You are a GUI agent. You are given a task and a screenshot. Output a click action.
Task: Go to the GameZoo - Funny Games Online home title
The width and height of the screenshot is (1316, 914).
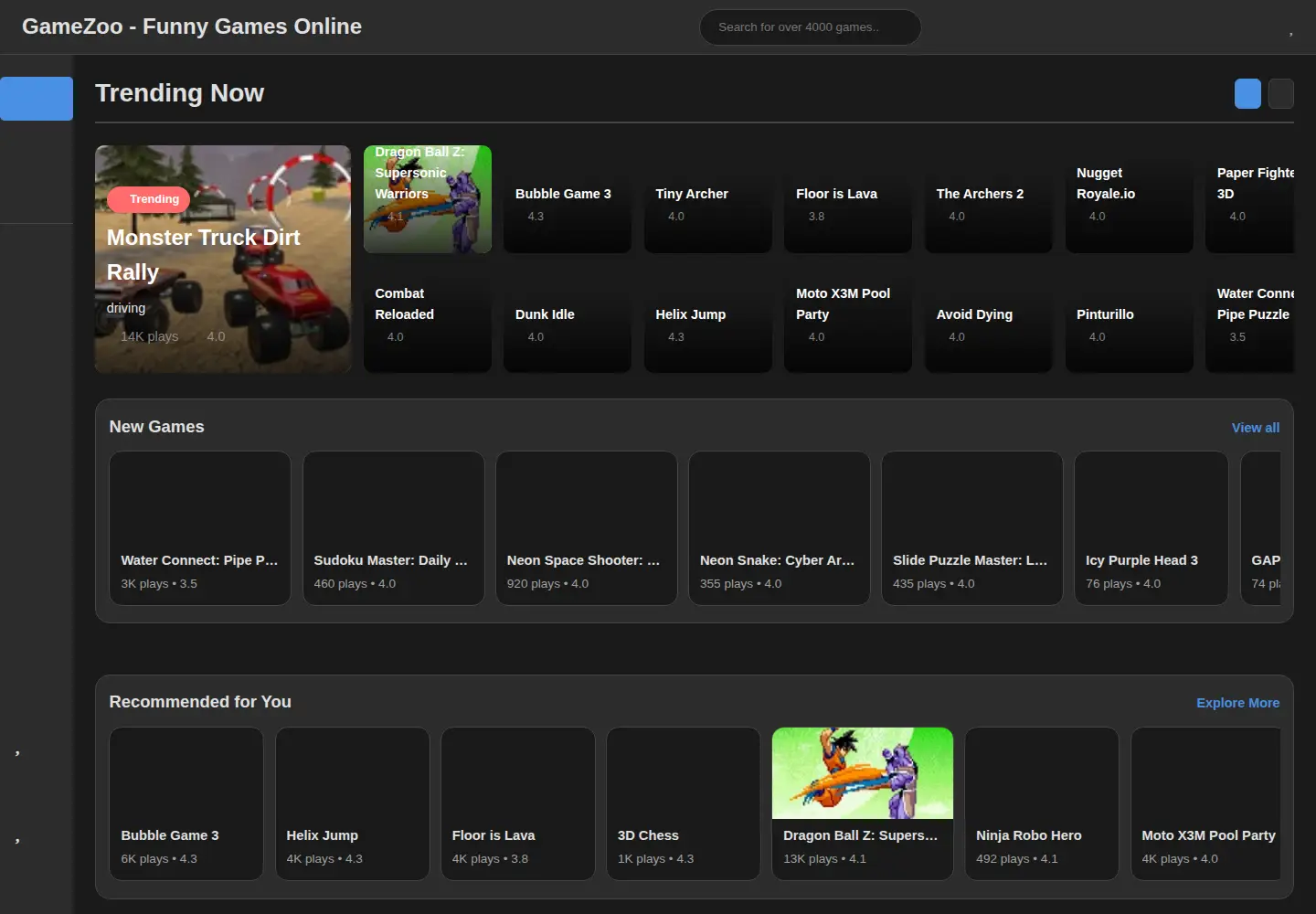[192, 27]
